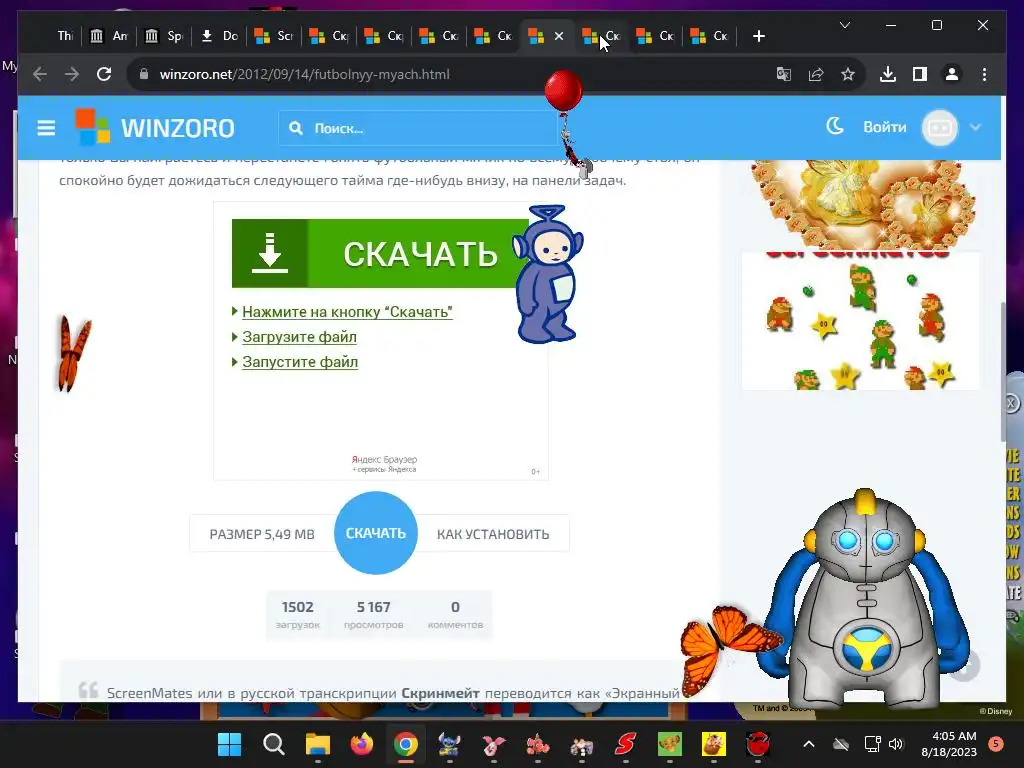Screen dimensions: 1024x768
Task: Click the Яндекс Браузер ad caption
Action: 384,464
